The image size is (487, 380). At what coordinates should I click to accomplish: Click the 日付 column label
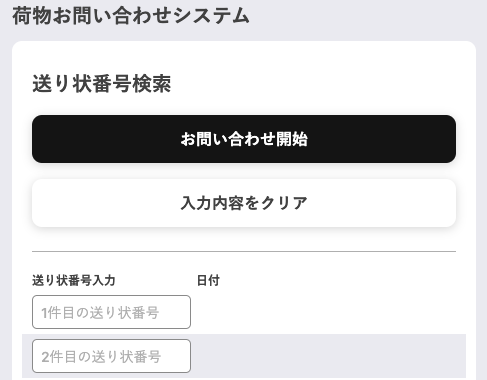coord(208,280)
